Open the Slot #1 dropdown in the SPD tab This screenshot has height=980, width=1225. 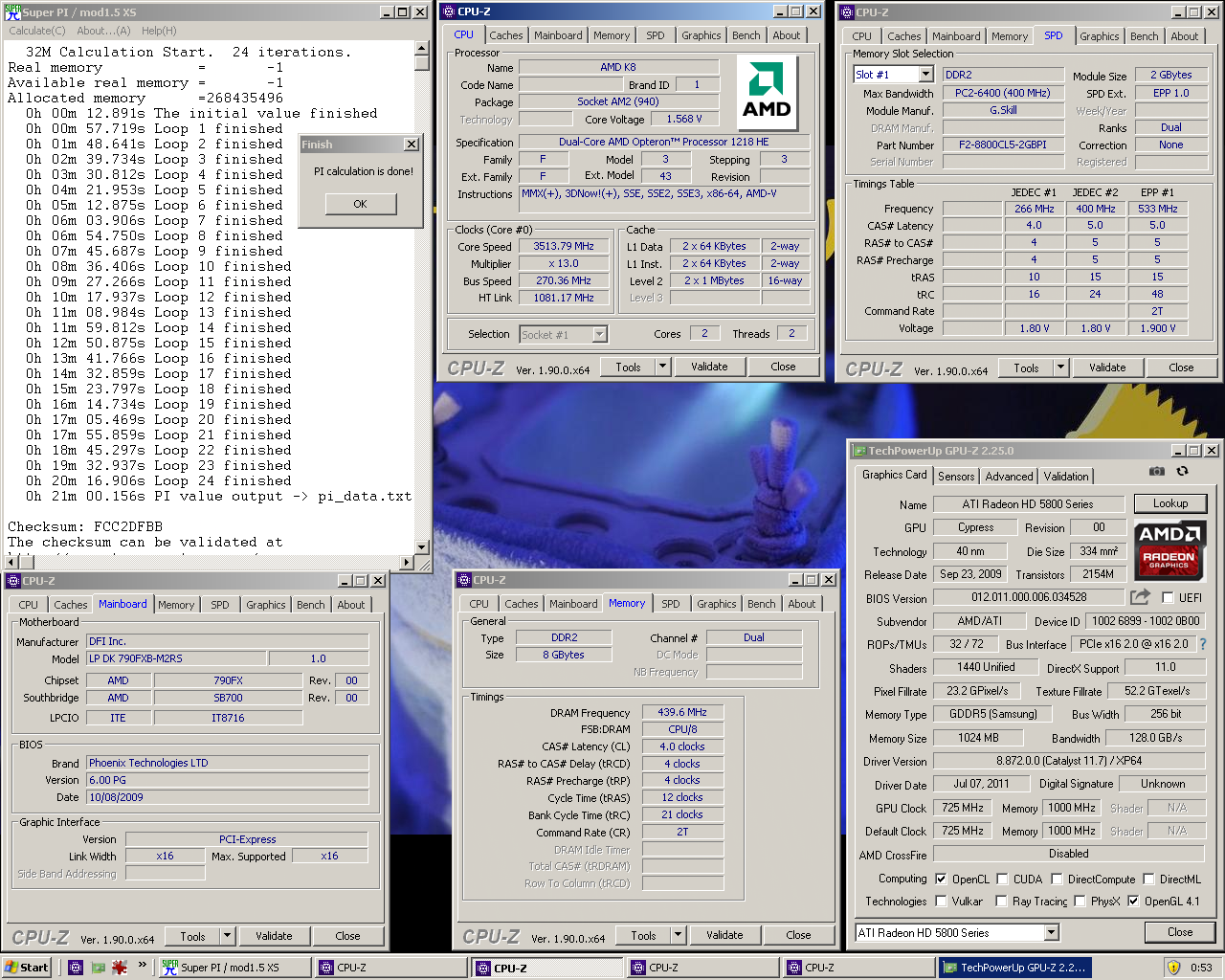coord(925,74)
